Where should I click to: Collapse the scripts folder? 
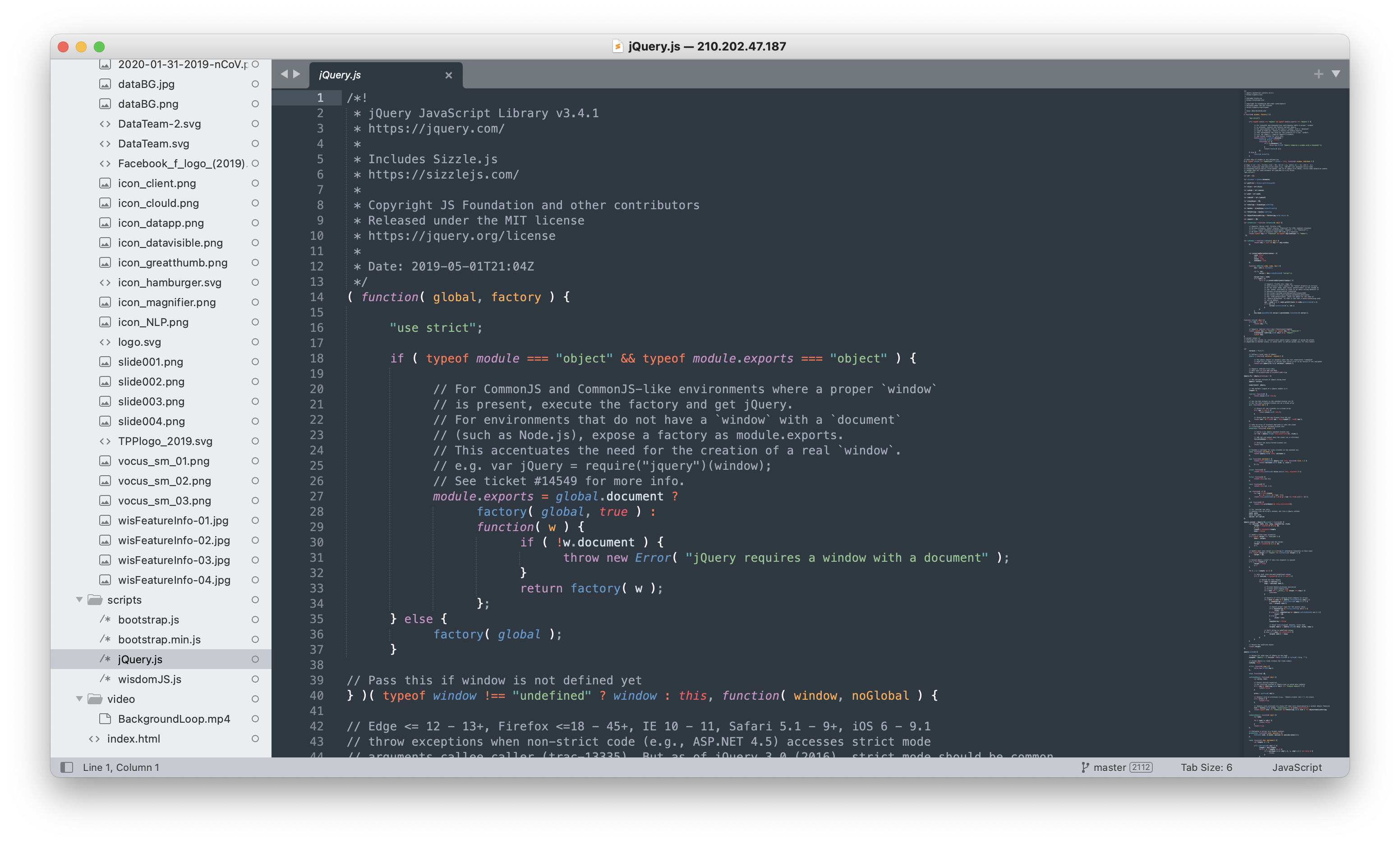(79, 600)
